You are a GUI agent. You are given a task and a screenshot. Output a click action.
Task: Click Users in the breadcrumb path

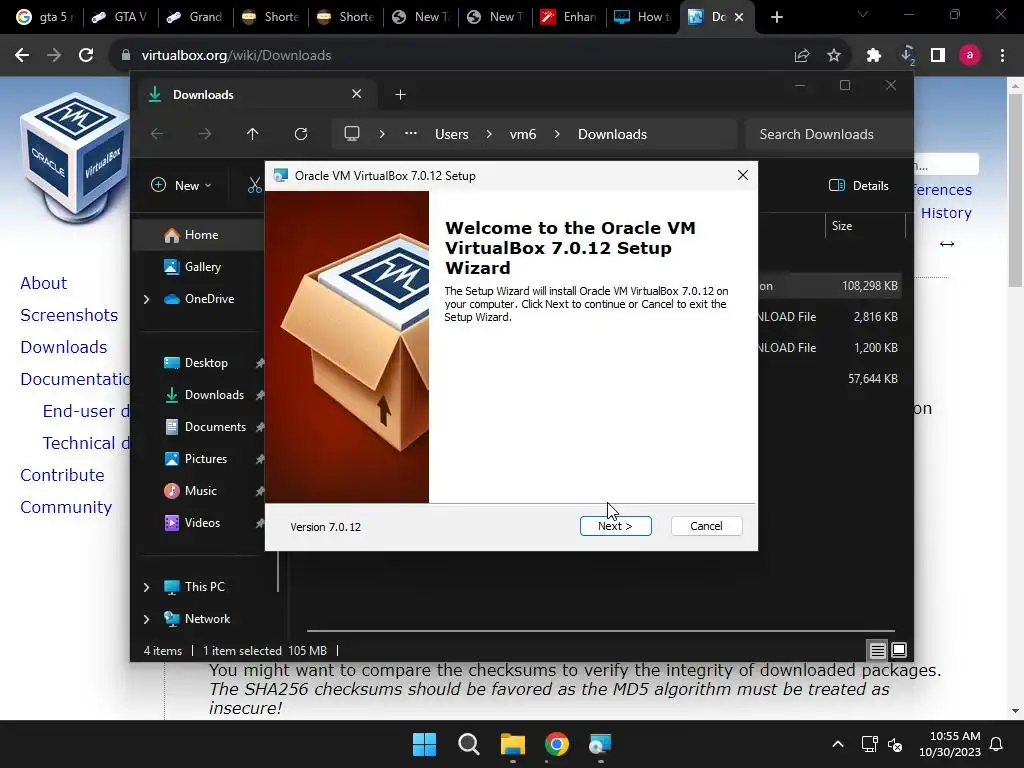452,134
